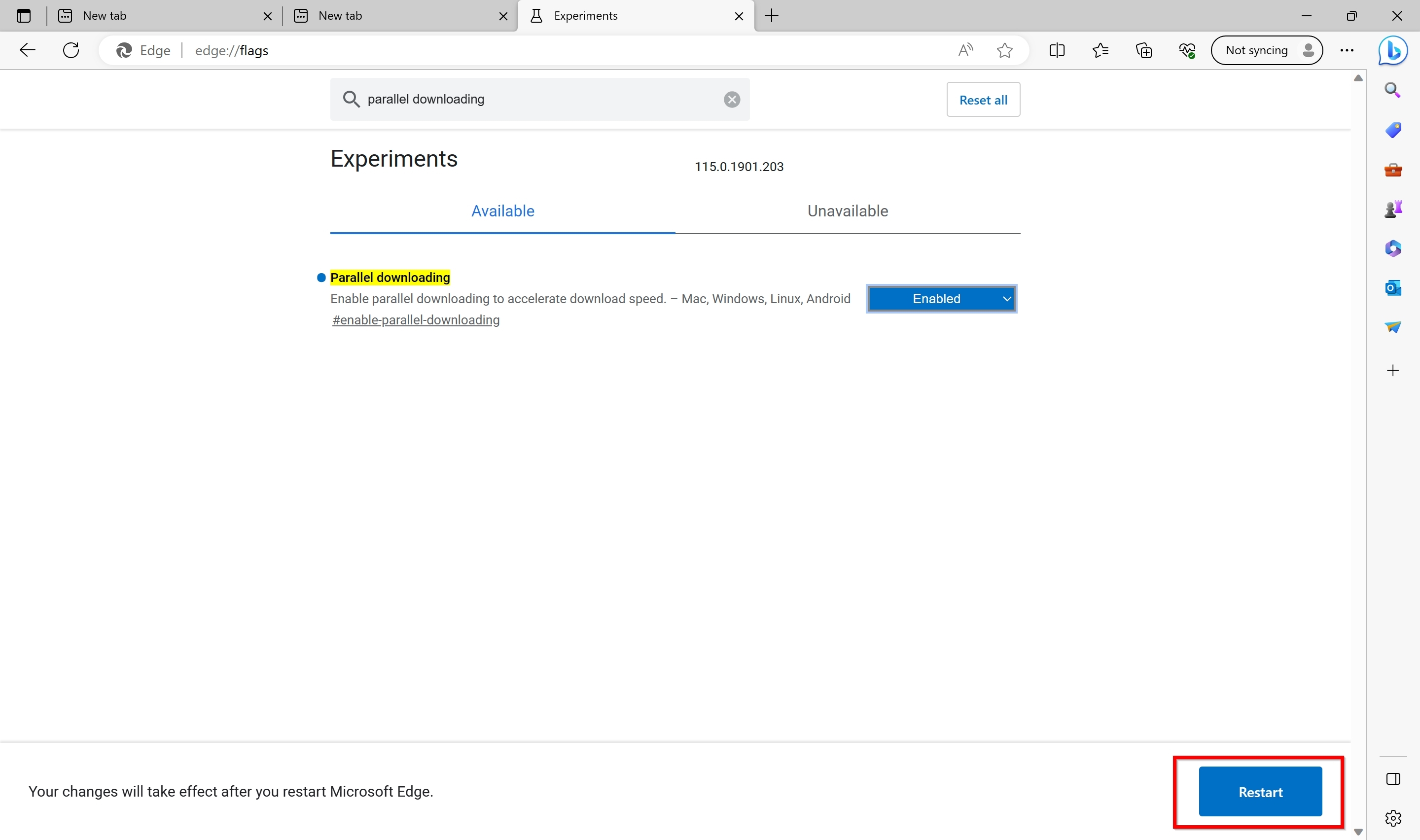
Task: Open Settings and more ellipsis menu
Action: pyautogui.click(x=1347, y=50)
